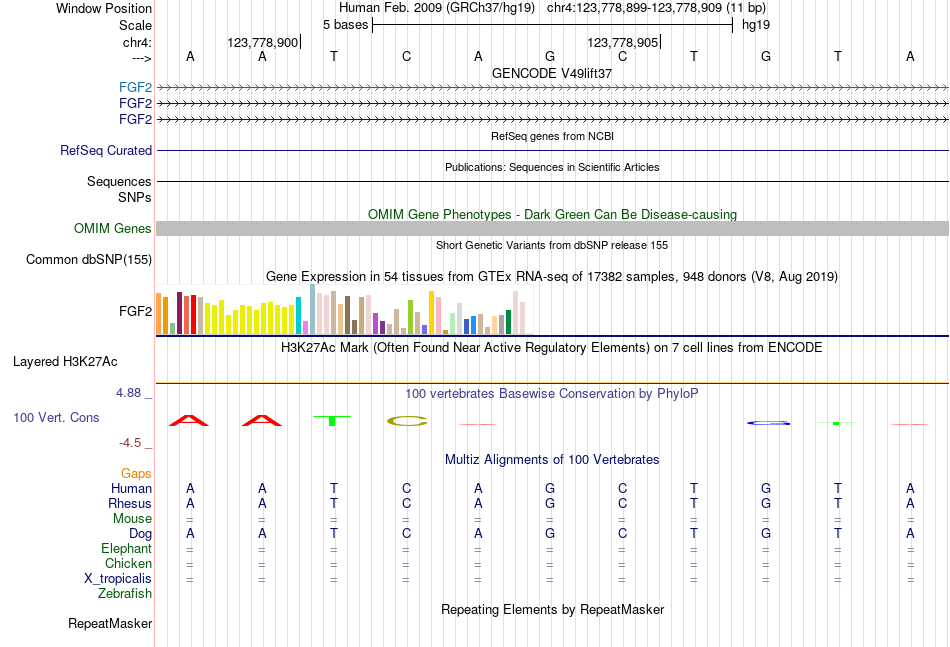Click the Dog species label
This screenshot has width=950, height=647.
pyautogui.click(x=140, y=534)
